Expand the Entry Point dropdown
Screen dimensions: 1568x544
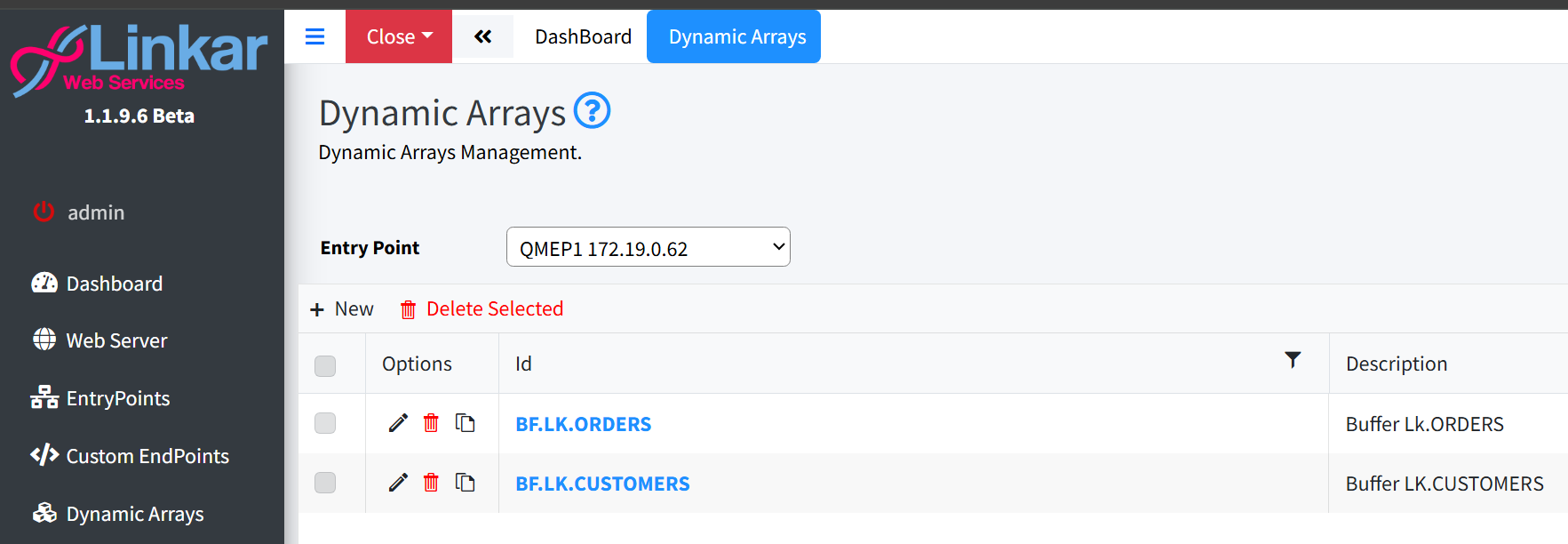pos(648,248)
